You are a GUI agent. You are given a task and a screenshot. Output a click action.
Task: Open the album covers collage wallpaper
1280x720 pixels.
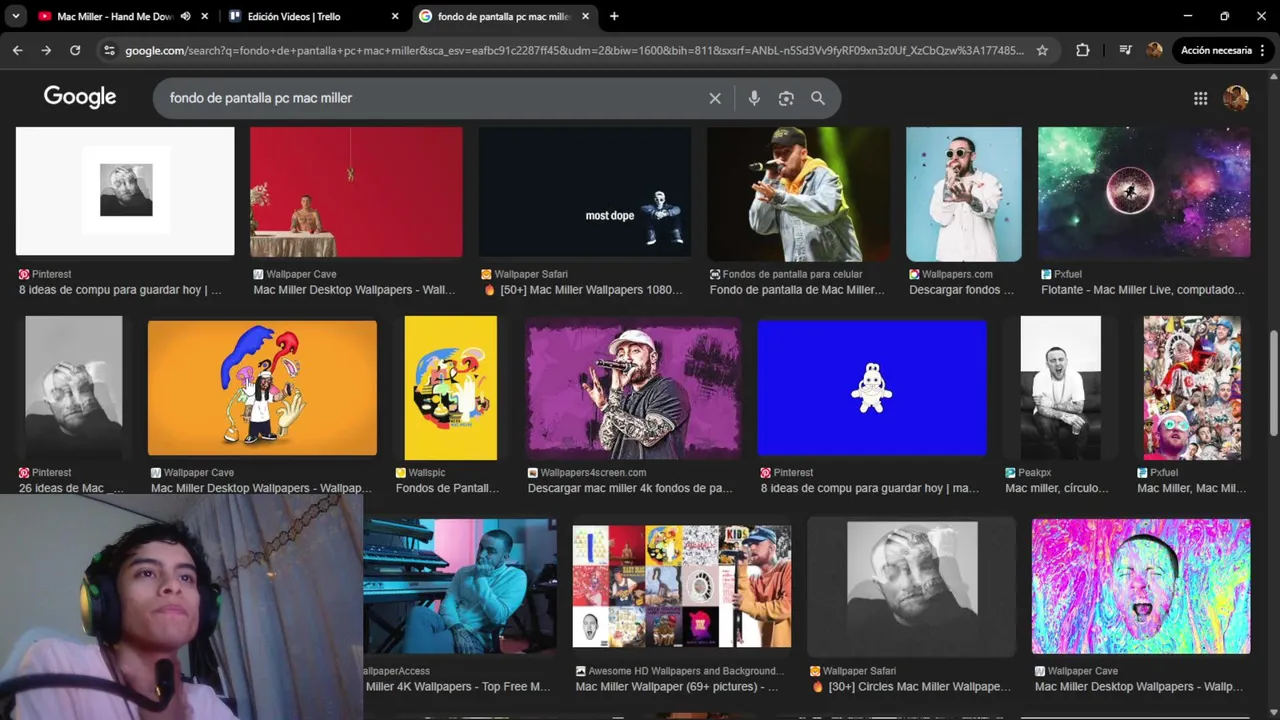682,587
